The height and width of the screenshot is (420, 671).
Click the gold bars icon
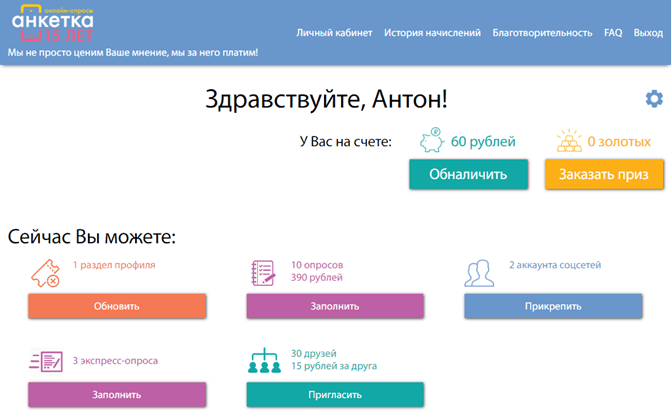569,141
